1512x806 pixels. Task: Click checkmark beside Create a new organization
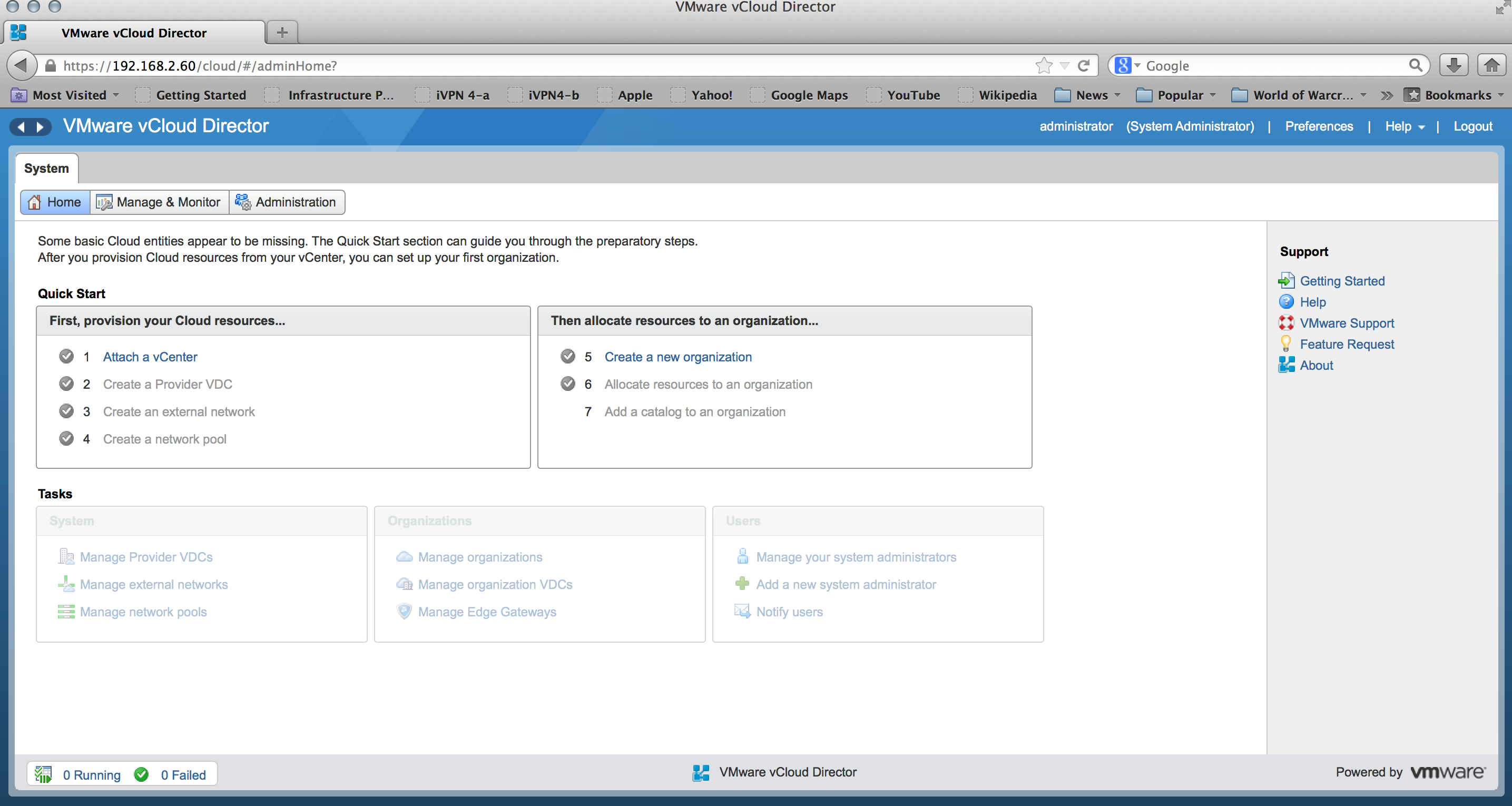[x=567, y=356]
